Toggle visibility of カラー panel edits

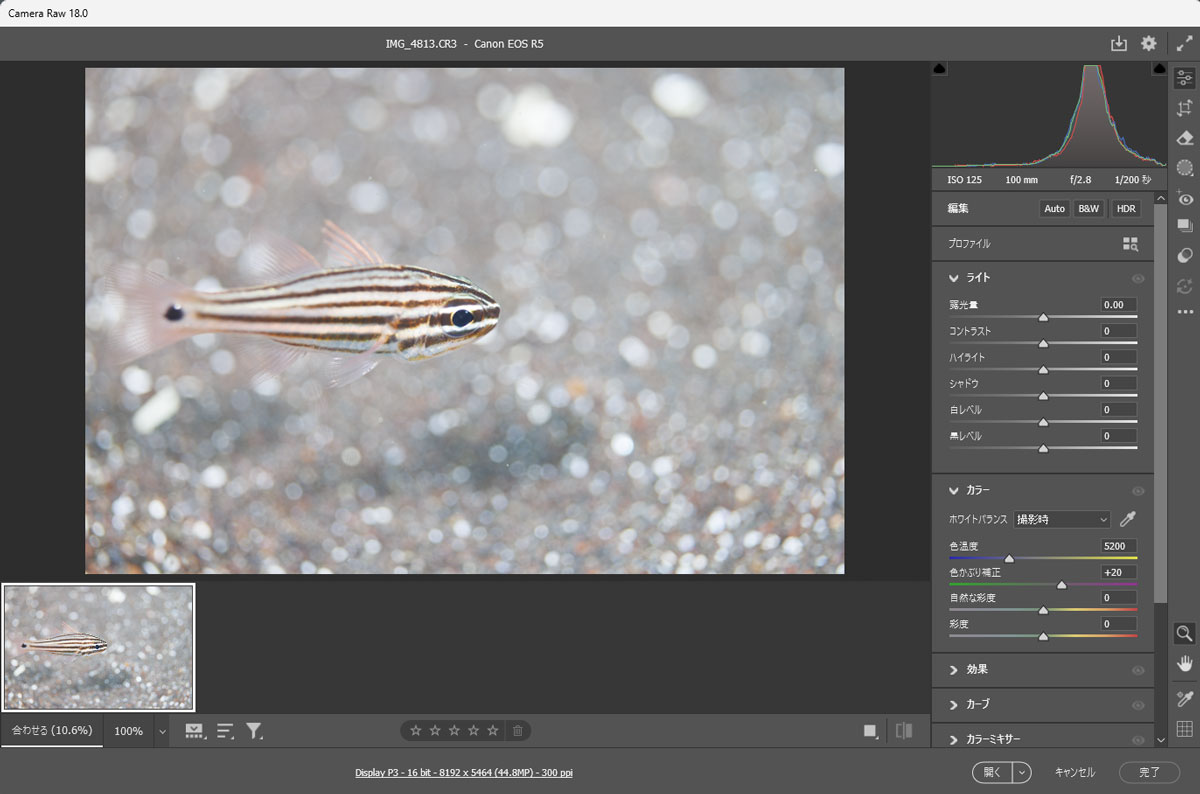click(x=1137, y=491)
